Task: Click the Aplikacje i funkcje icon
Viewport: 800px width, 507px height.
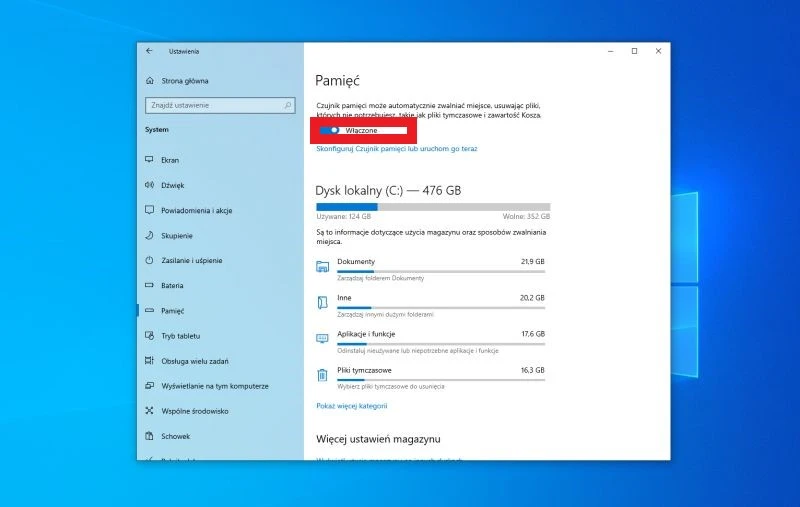Action: tap(322, 339)
